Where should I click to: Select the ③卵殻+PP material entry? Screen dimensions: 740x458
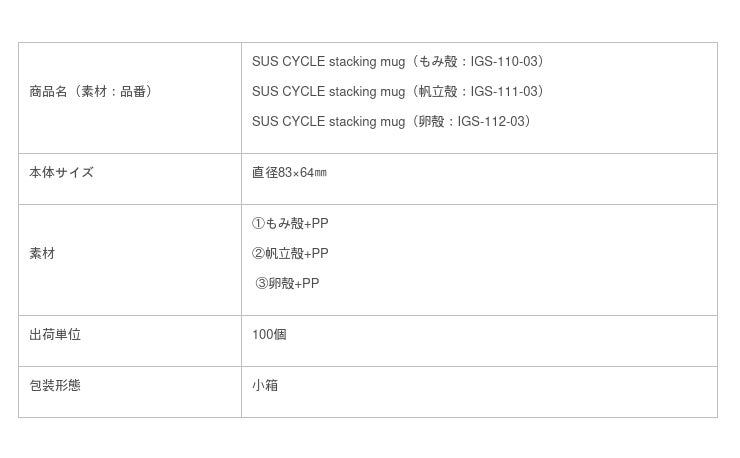click(x=288, y=284)
